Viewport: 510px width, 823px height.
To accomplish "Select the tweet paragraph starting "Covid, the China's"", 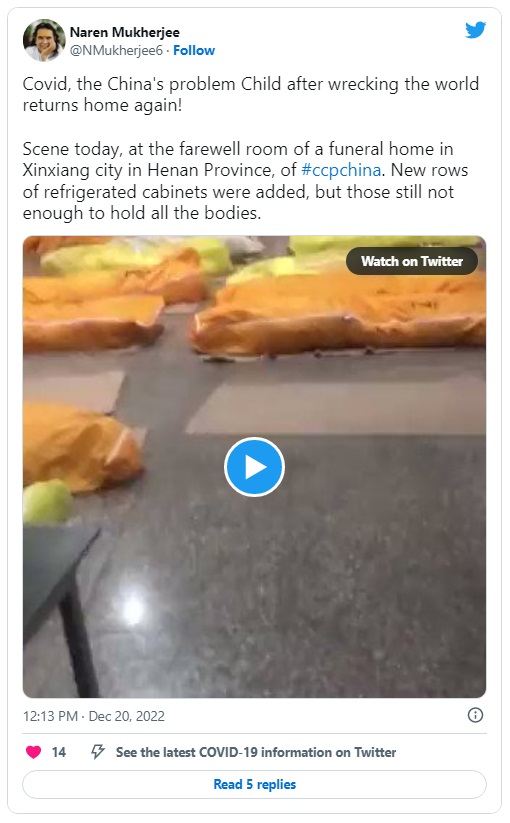I will point(251,94).
